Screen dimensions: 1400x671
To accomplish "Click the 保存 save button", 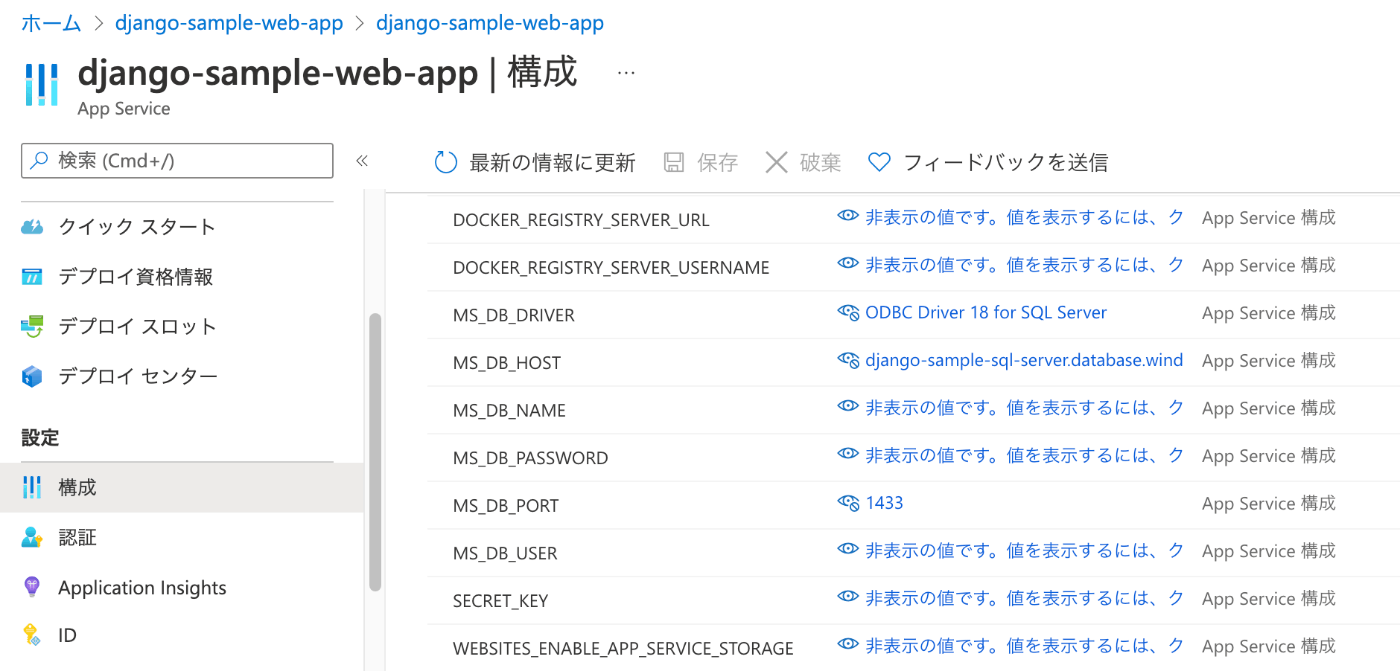I will click(701, 162).
